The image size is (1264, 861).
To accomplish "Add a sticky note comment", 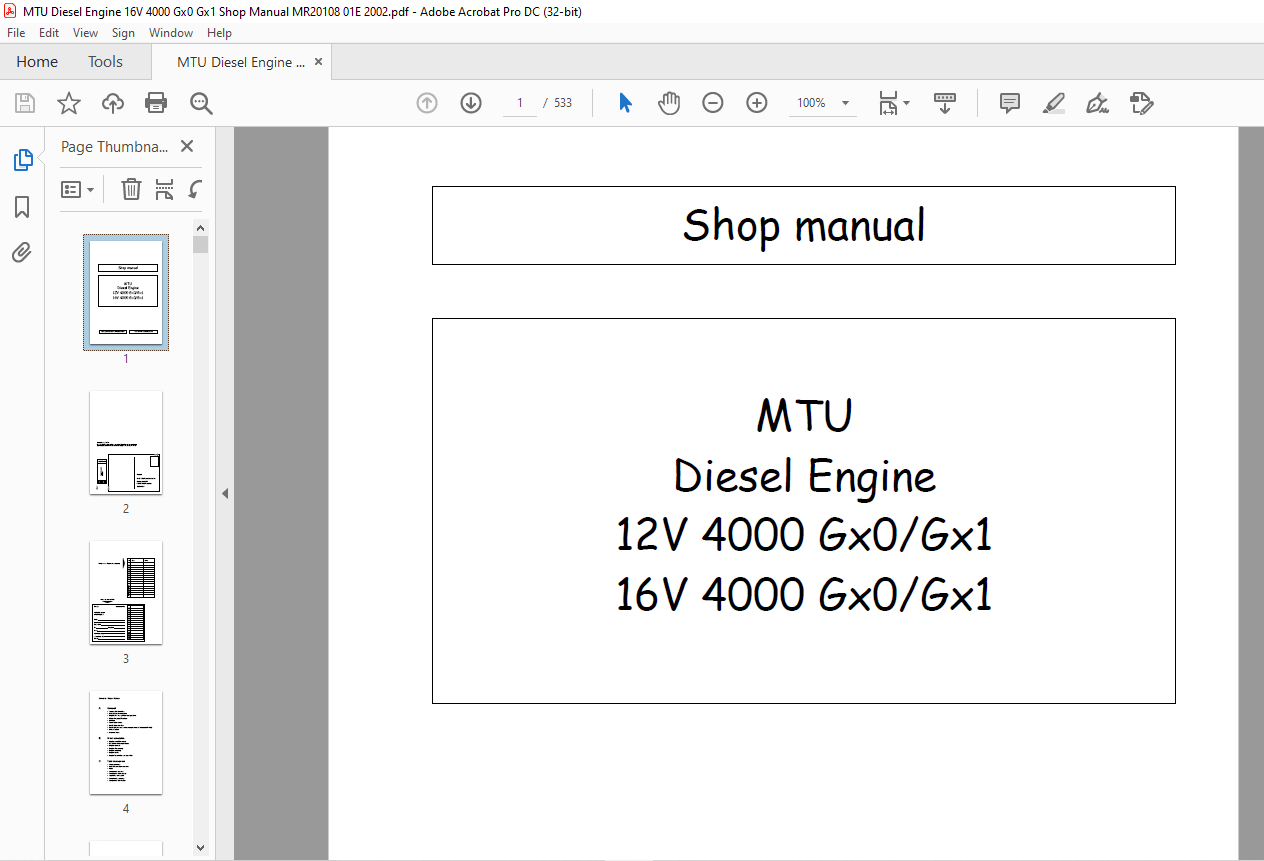I will pos(1010,103).
